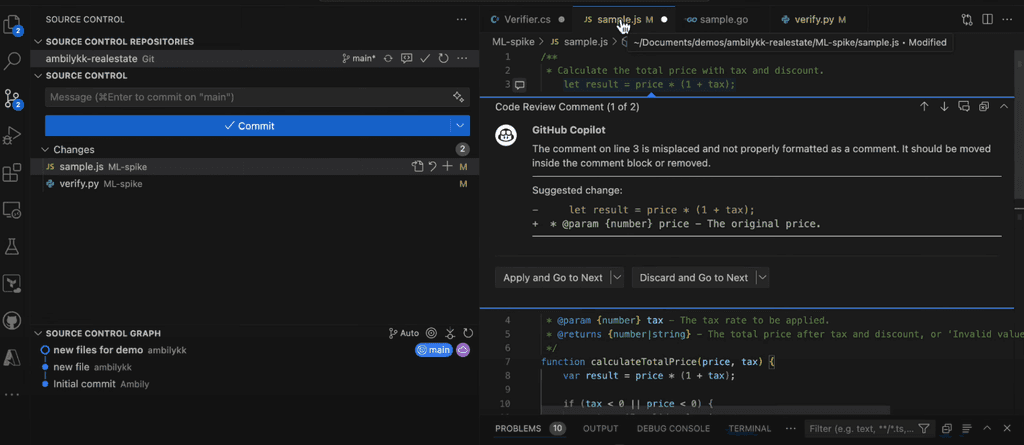Open the OUTPUT panel tab
Viewport: 1024px width, 445px height.
click(x=600, y=429)
